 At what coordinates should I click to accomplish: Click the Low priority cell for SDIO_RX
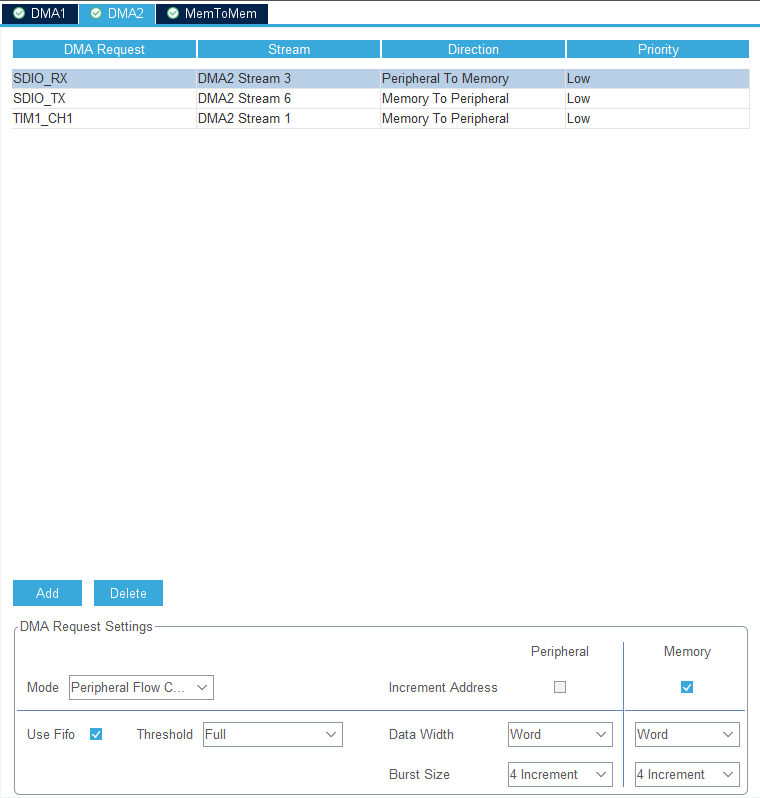coord(657,78)
